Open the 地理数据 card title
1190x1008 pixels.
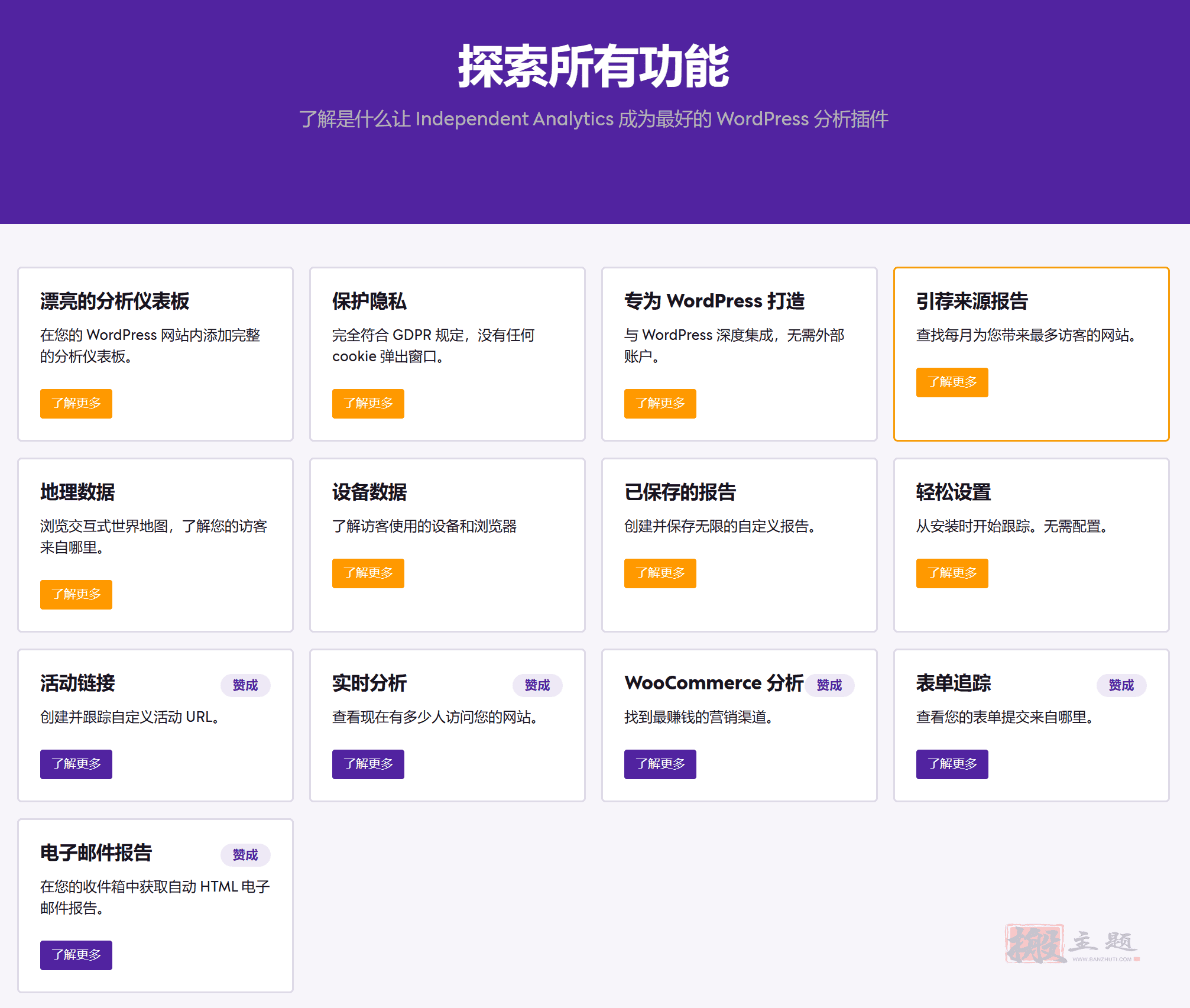click(77, 492)
